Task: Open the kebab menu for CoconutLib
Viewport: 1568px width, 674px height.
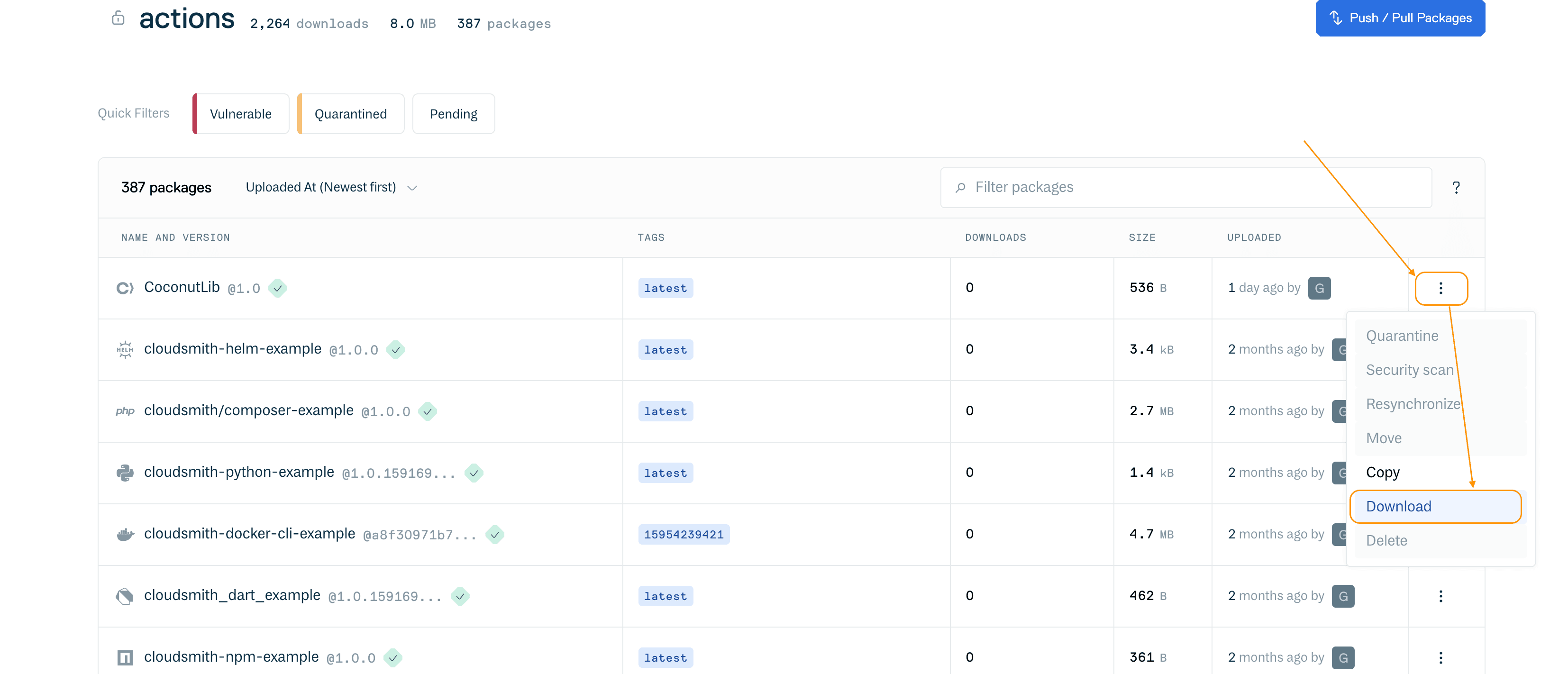Action: [x=1441, y=288]
